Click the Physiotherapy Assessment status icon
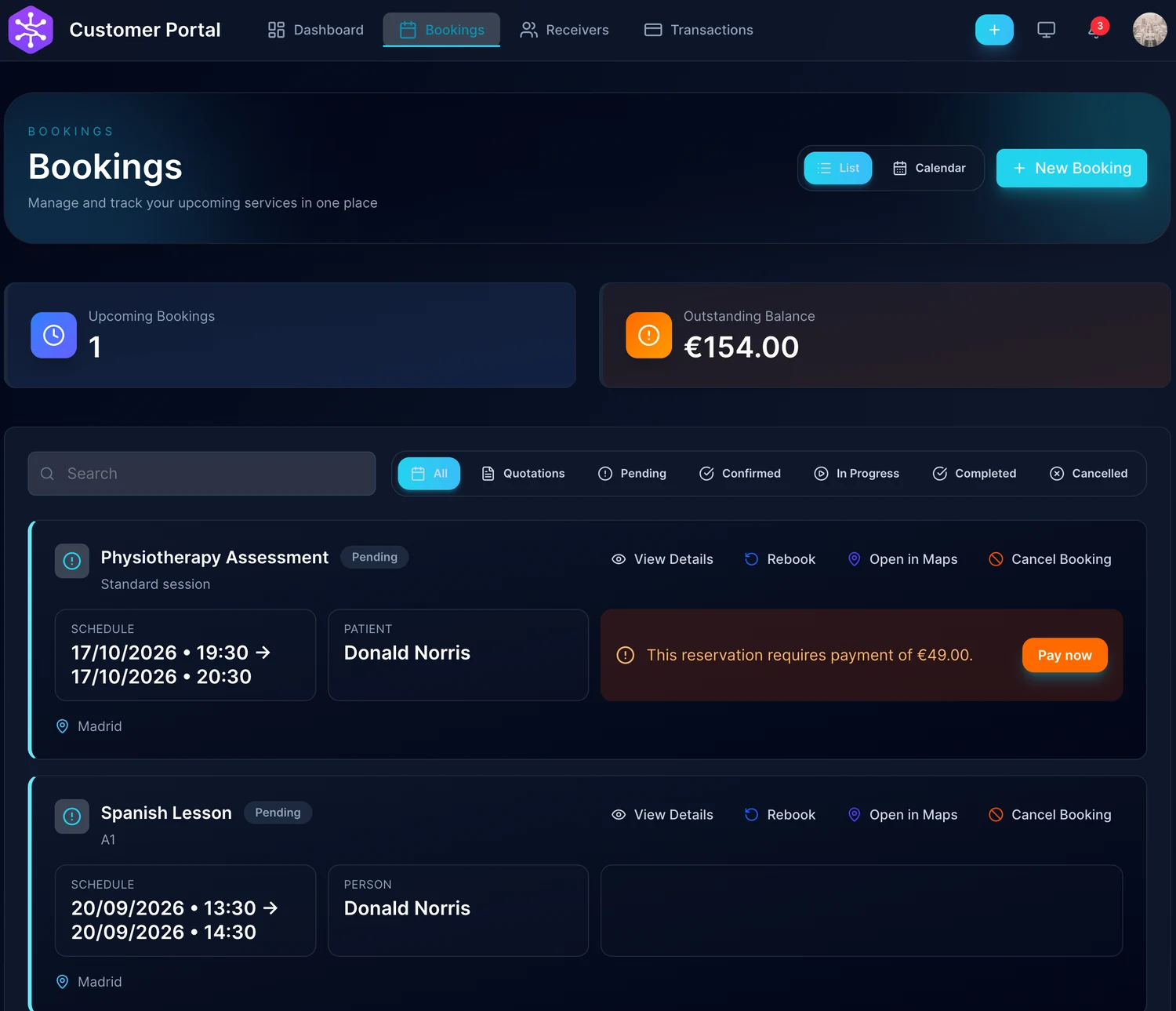Screen dimensions: 1176x1011 pyautogui.click(x=72, y=561)
